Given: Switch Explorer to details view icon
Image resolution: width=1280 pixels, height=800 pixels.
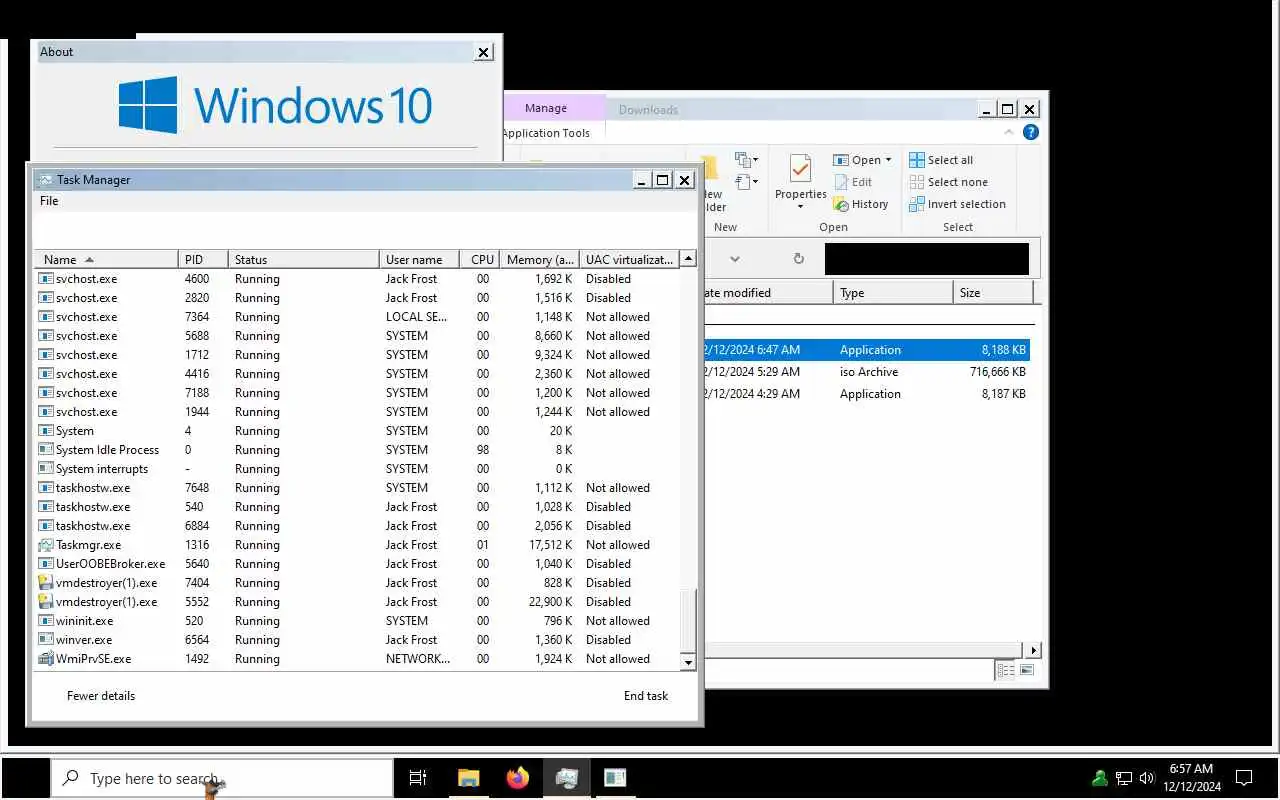Looking at the screenshot, I should [1006, 670].
